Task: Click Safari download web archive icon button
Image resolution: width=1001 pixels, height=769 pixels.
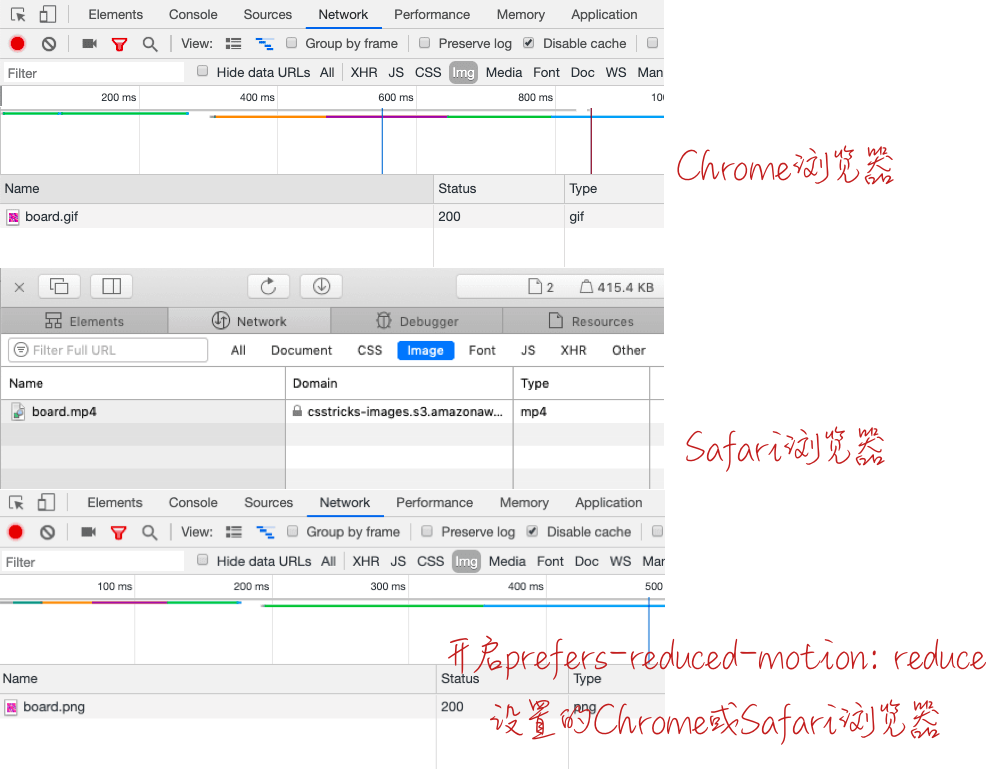Action: 321,287
